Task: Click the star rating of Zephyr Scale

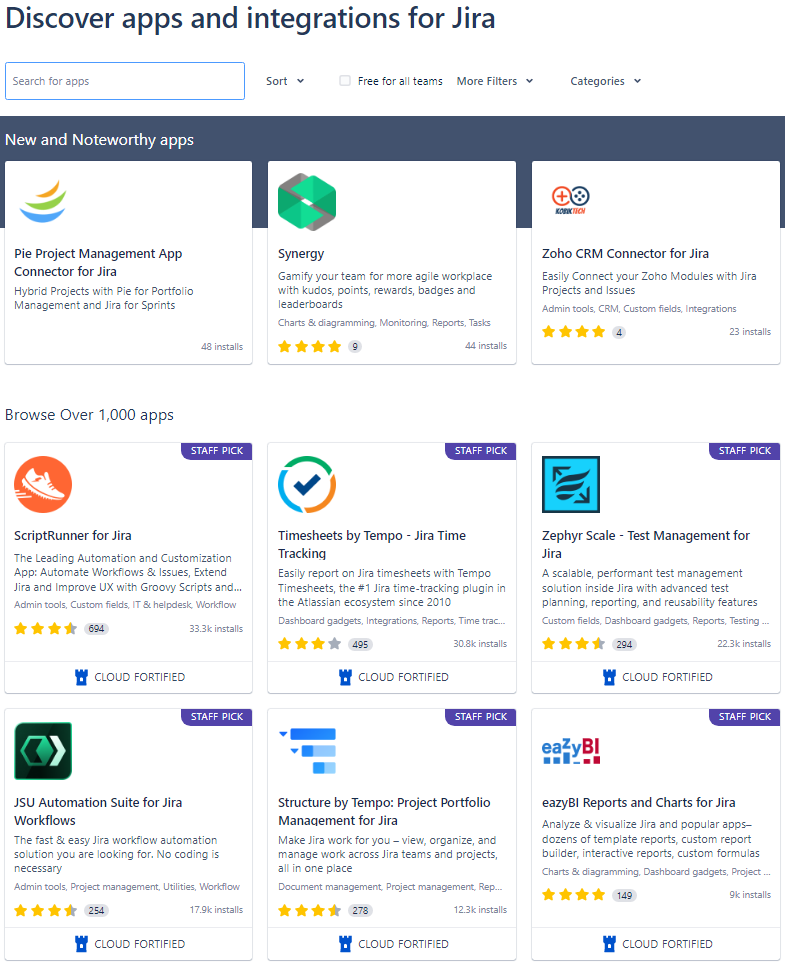Action: [573, 644]
